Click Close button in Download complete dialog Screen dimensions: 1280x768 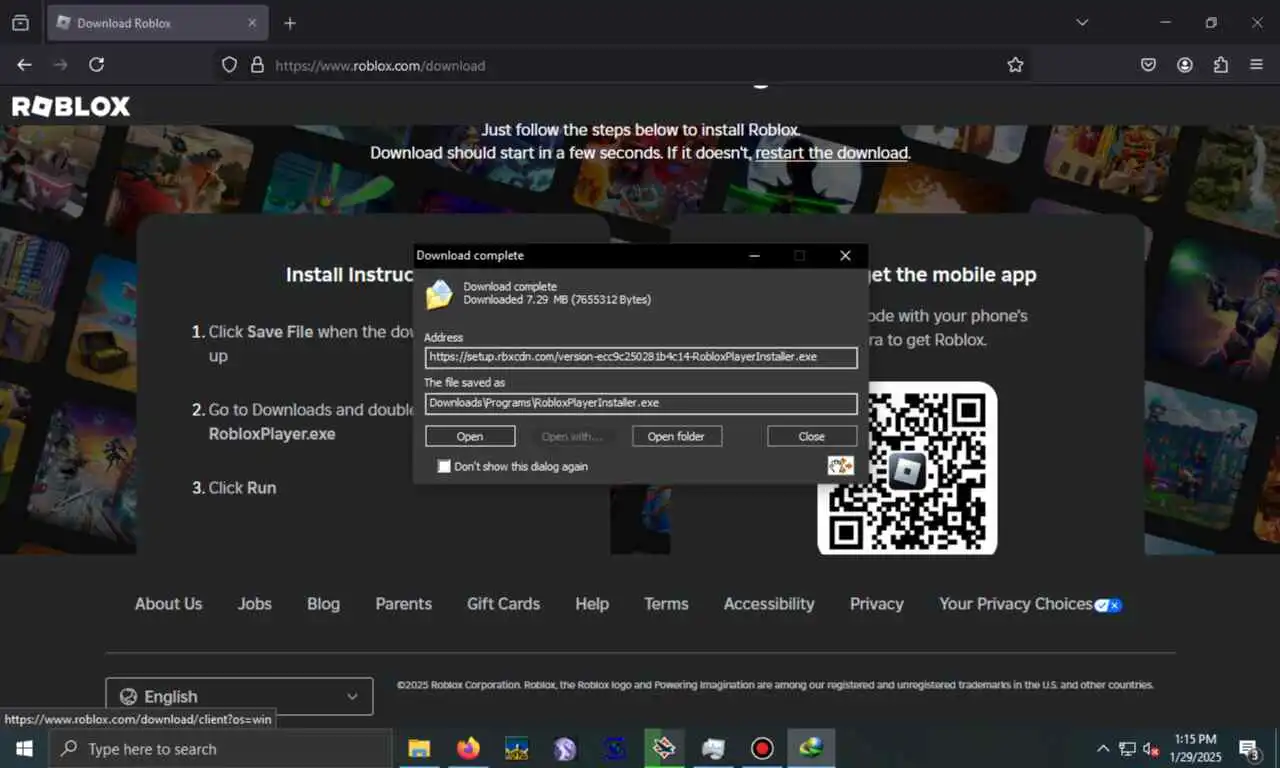812,436
